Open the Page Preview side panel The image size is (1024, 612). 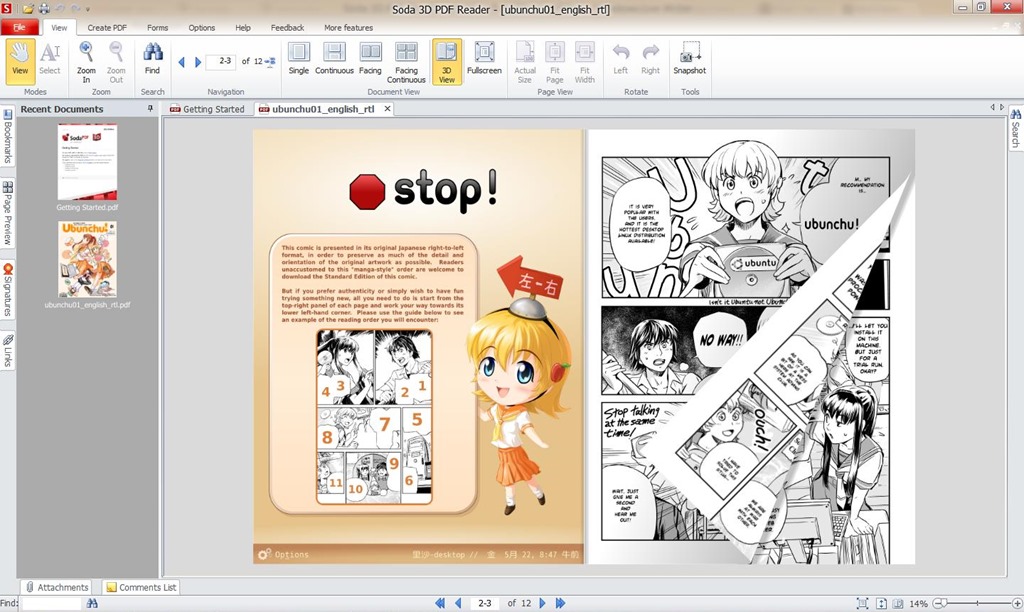click(x=8, y=213)
